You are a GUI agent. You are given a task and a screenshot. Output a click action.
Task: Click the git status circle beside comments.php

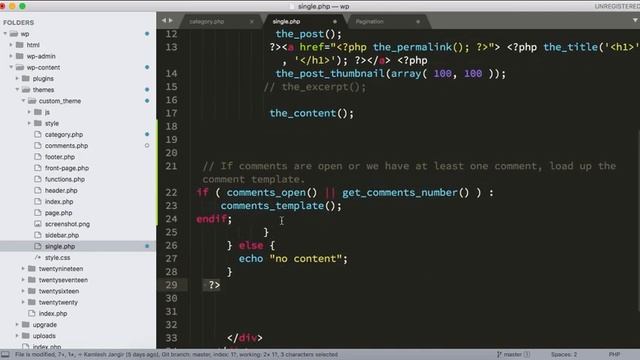tap(147, 145)
